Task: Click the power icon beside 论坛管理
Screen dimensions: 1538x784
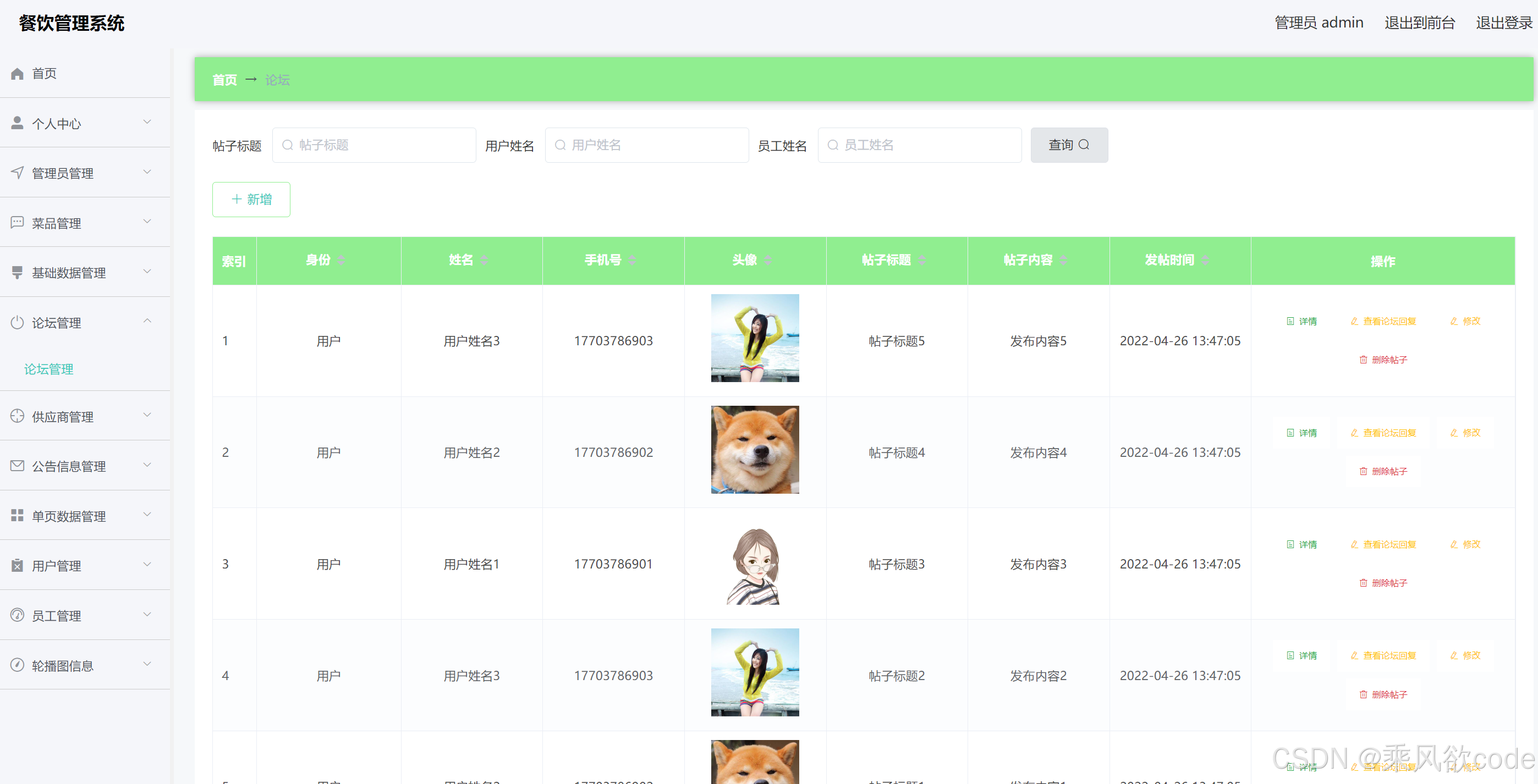Action: coord(17,322)
